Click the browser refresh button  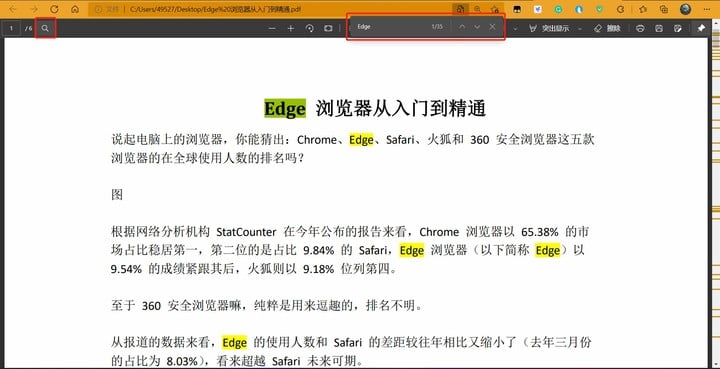click(54, 9)
